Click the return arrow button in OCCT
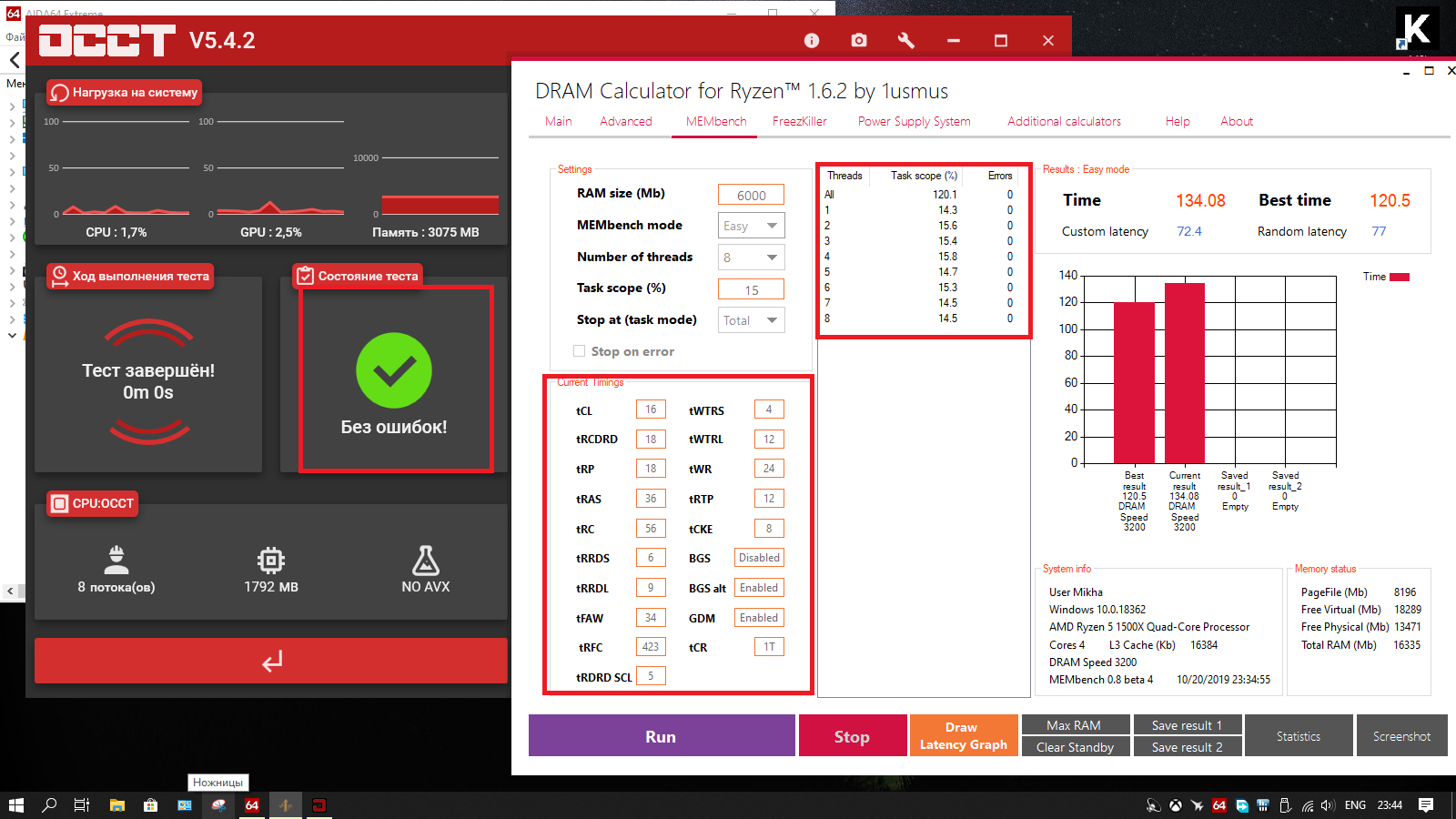Image resolution: width=1456 pixels, height=819 pixels. (271, 661)
